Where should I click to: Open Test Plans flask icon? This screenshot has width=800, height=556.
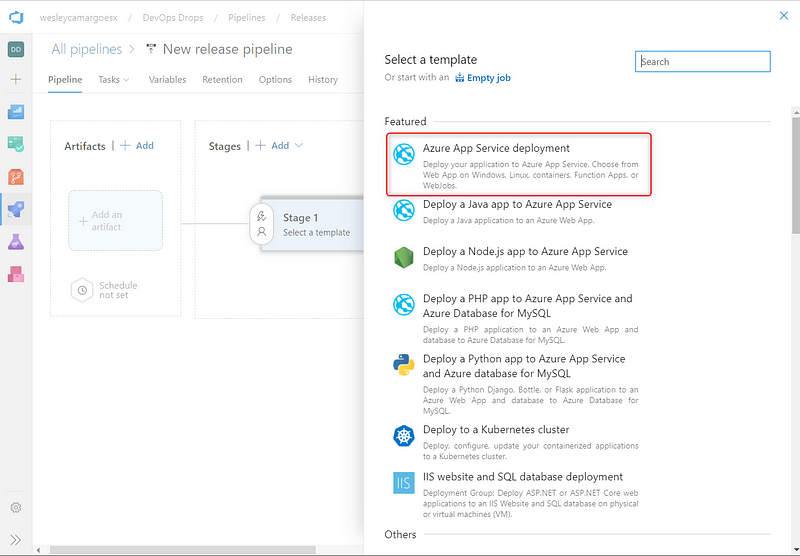[x=16, y=242]
